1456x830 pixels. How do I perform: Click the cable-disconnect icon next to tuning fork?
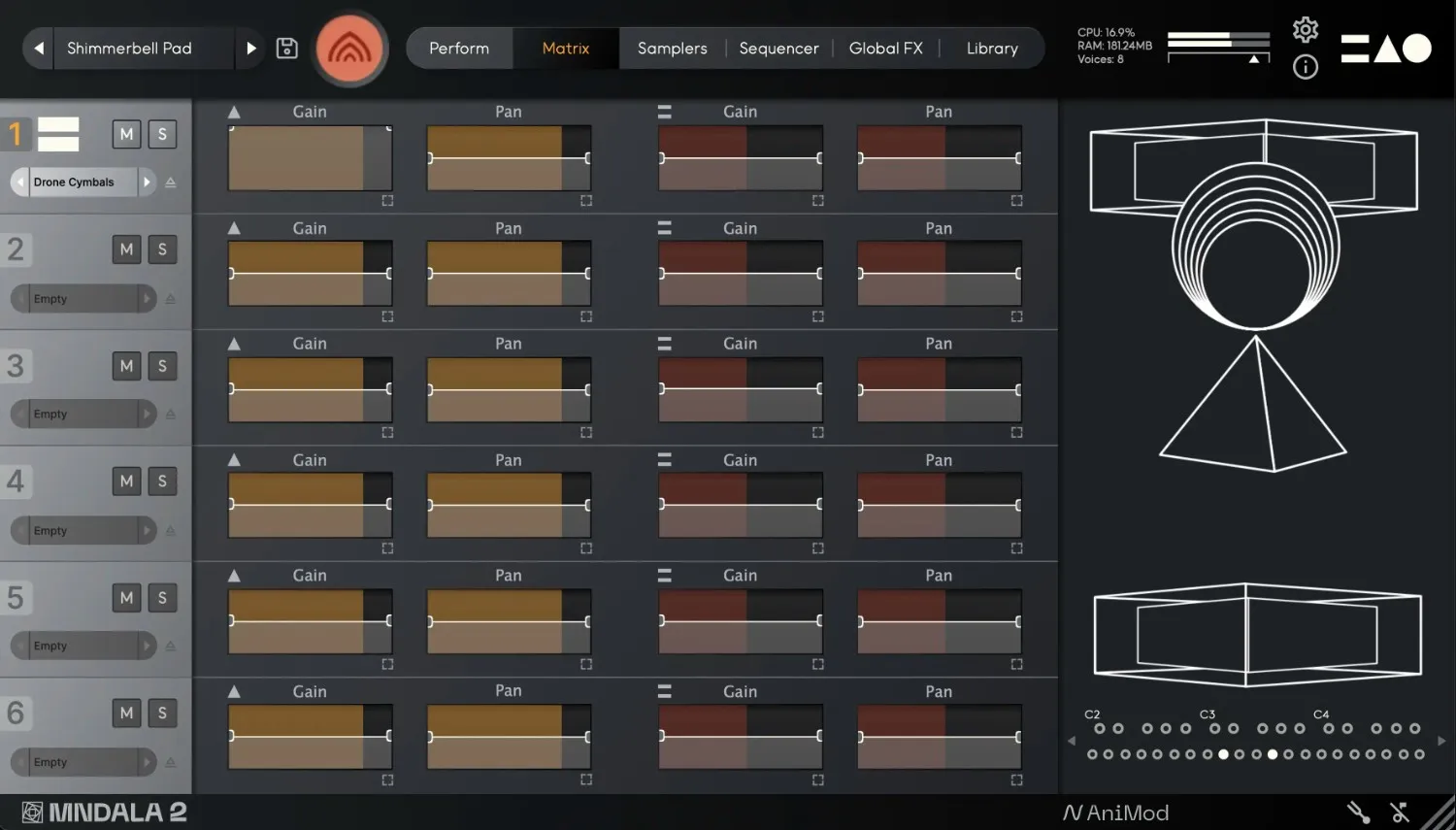[1399, 812]
